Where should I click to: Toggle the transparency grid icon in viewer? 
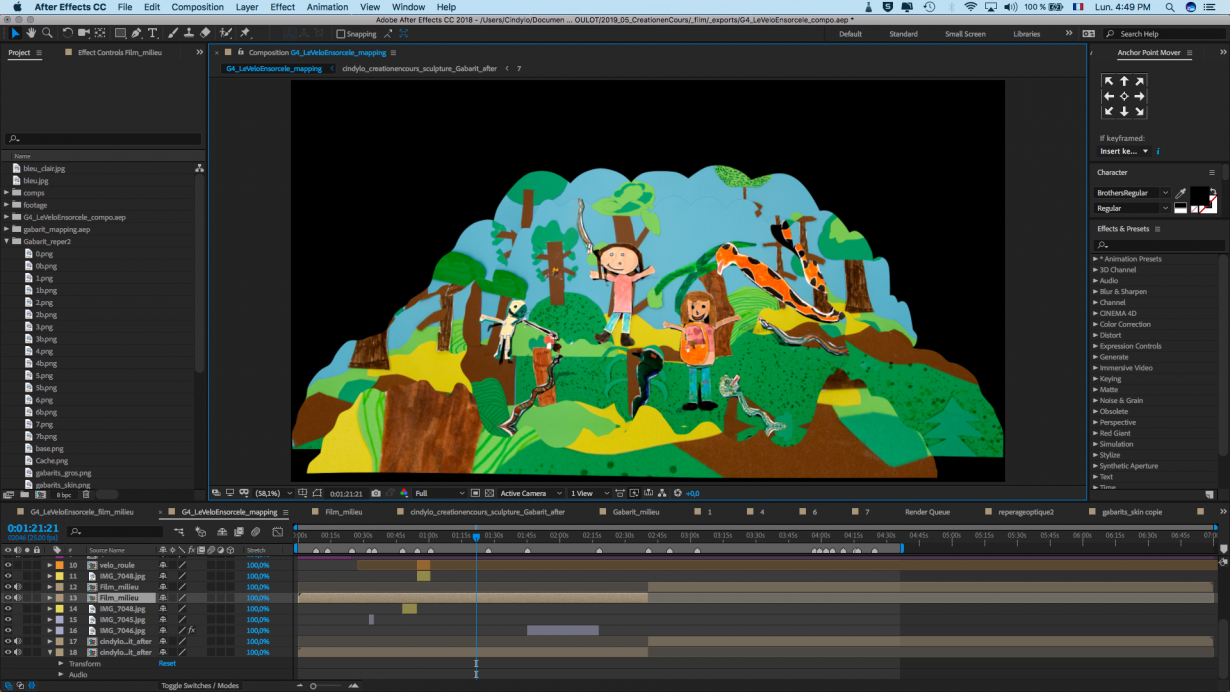(490, 493)
